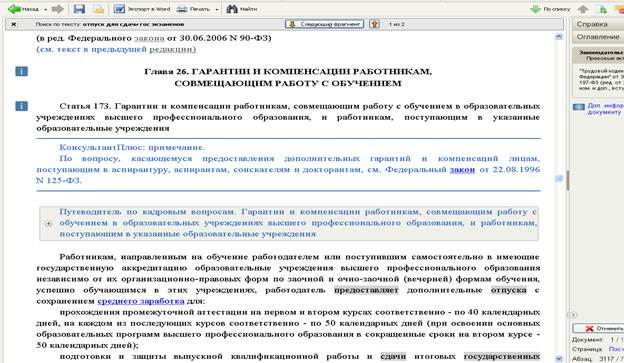Click highlighted word сдачи

click(x=393, y=356)
